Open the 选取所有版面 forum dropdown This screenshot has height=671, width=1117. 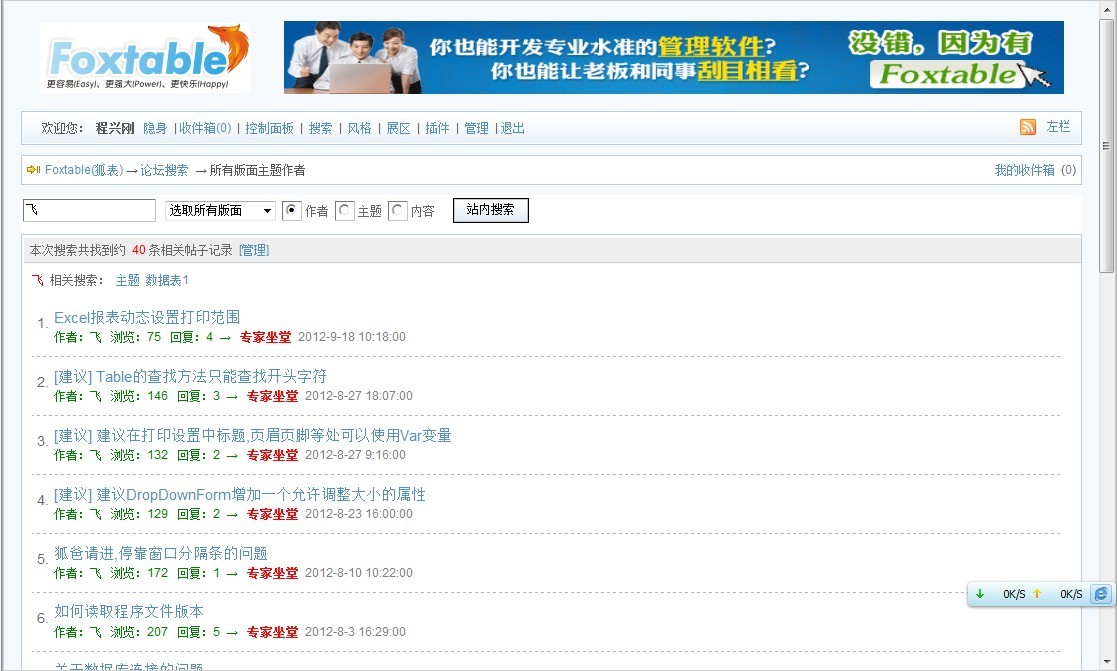coord(220,210)
